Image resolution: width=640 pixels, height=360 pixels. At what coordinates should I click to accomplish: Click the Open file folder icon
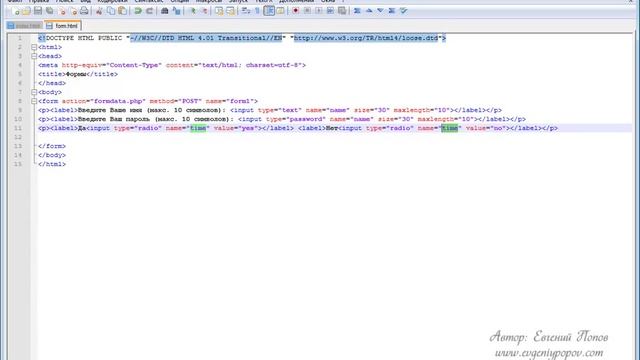point(27,11)
